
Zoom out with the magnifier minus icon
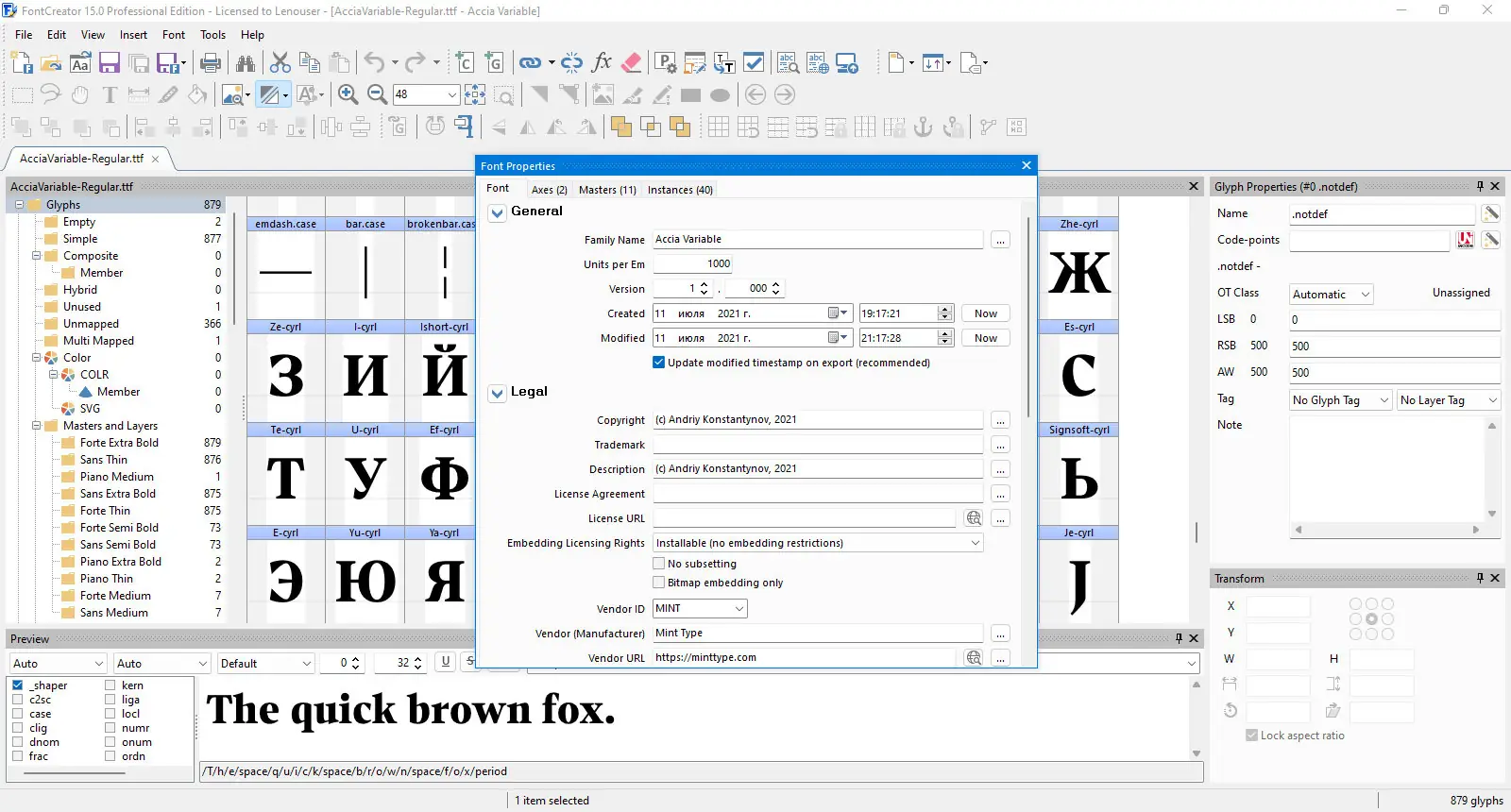(x=377, y=94)
